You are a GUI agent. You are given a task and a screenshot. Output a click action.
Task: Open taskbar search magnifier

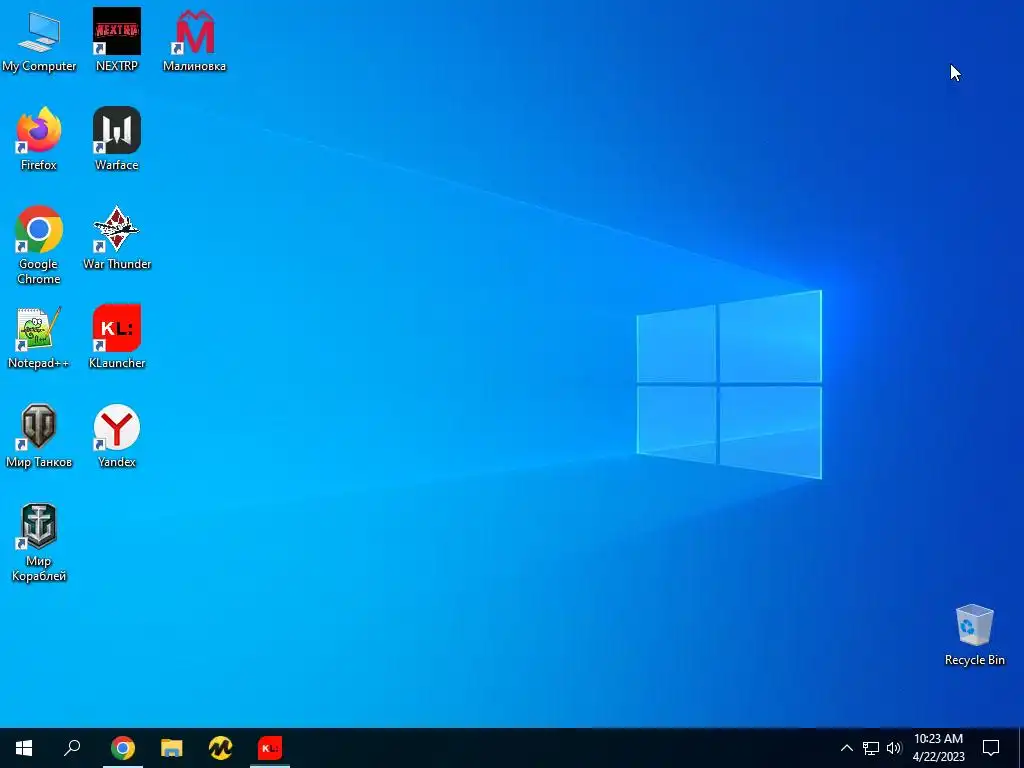pyautogui.click(x=72, y=748)
